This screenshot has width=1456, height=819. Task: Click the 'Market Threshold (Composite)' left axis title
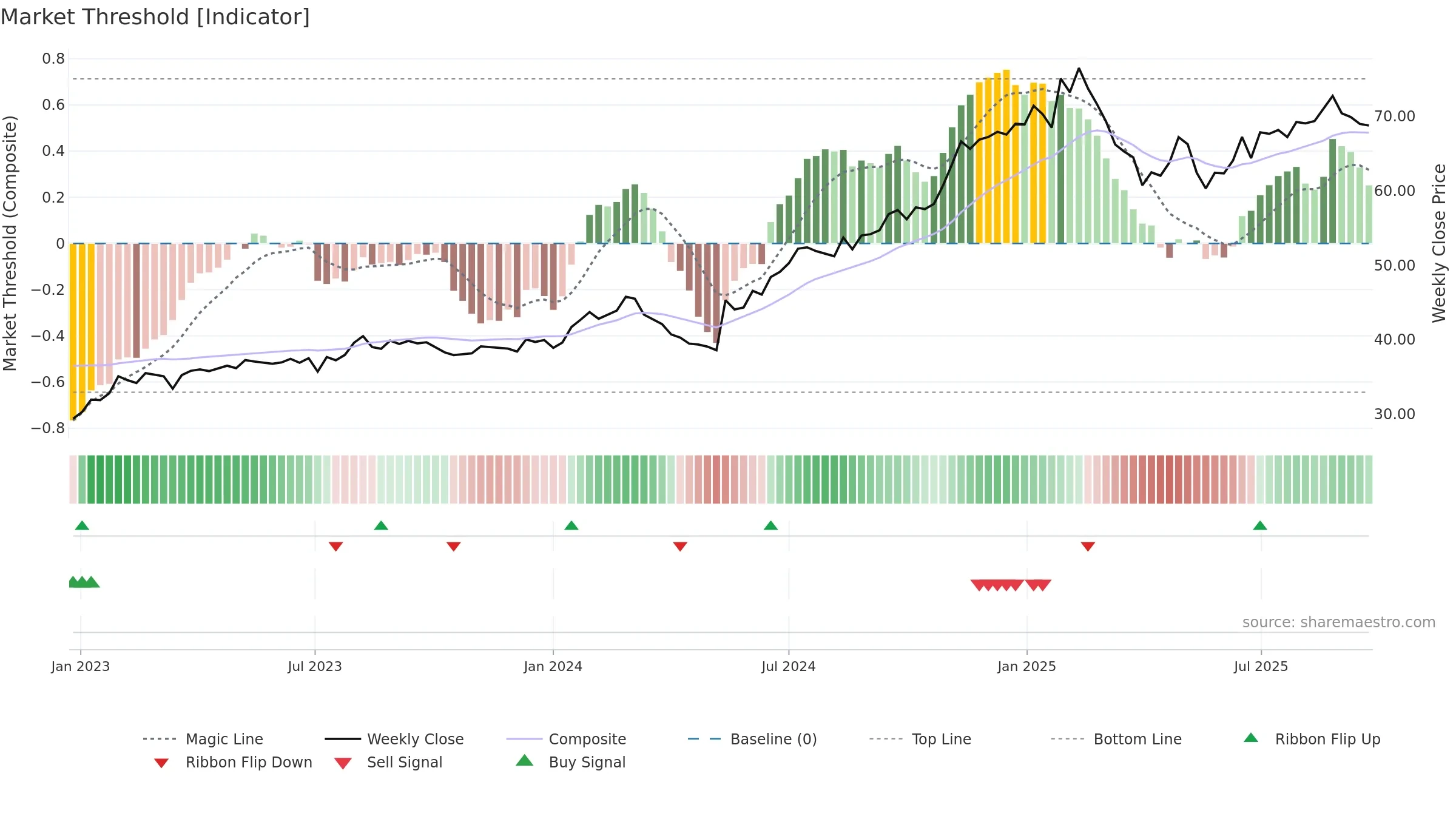(x=10, y=243)
